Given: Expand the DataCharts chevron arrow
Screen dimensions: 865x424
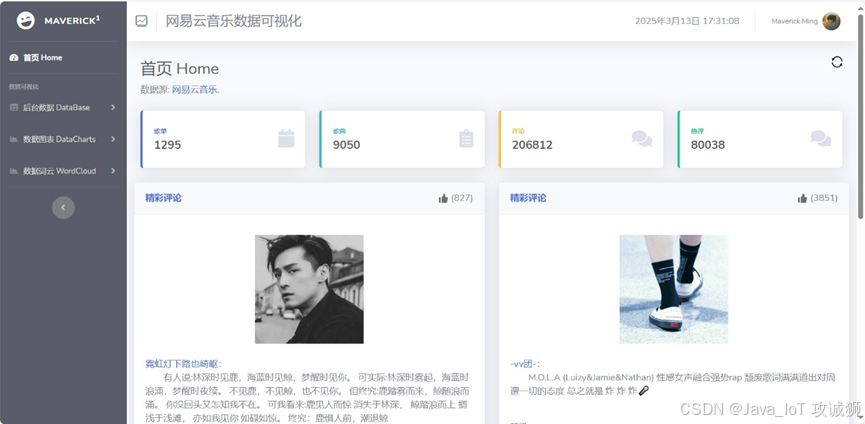Looking at the screenshot, I should coord(113,139).
